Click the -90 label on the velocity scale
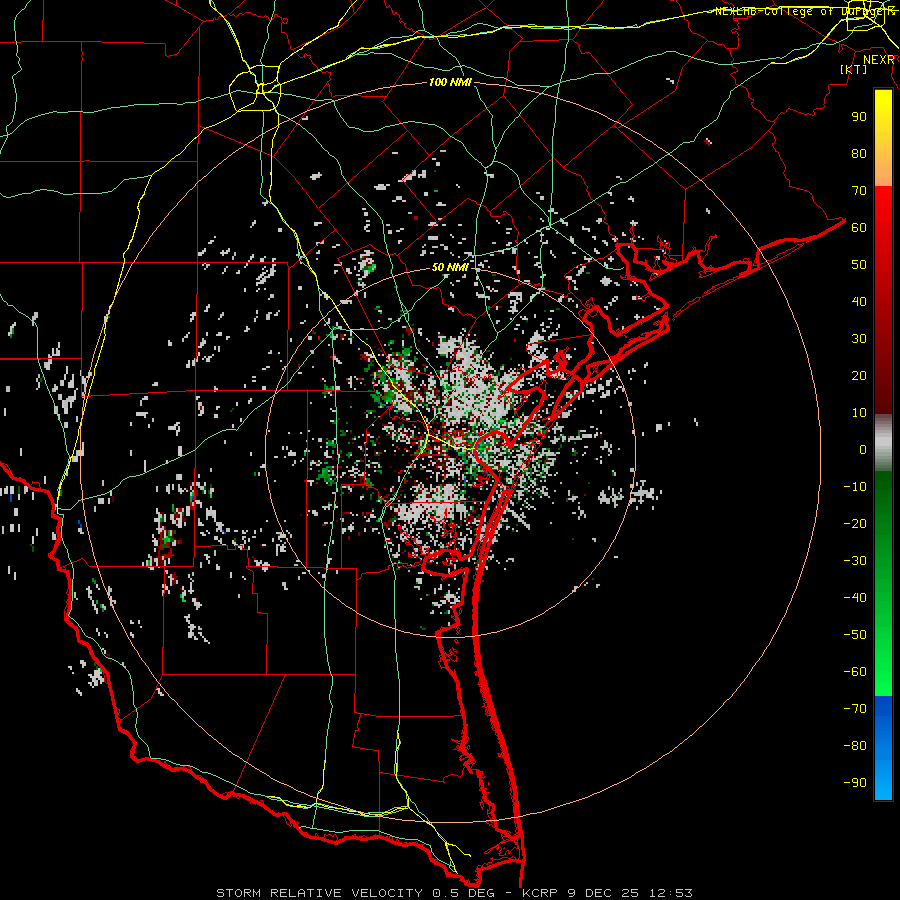Viewport: 900px width, 900px height. coord(855,783)
